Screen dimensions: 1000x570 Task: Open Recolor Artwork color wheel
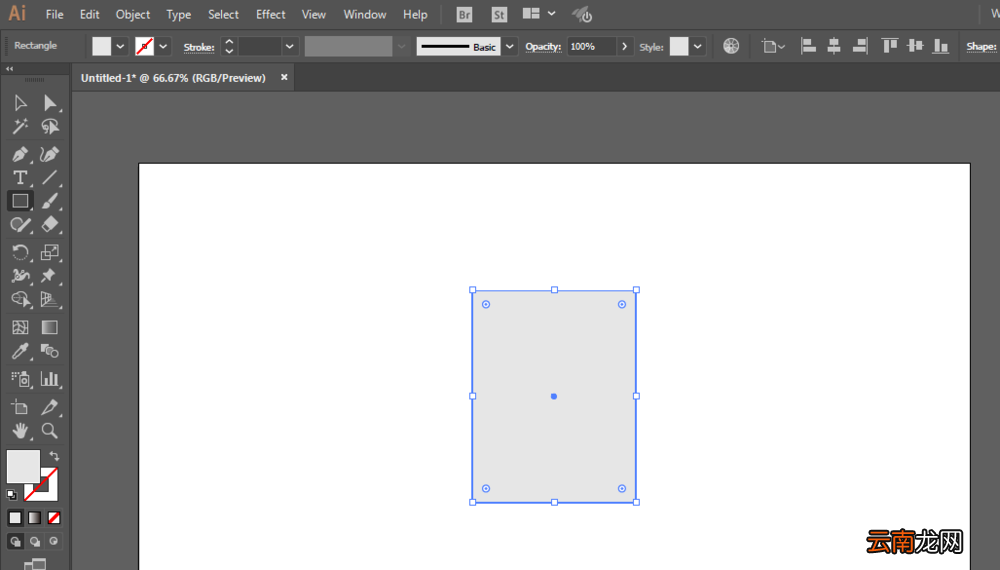731,46
